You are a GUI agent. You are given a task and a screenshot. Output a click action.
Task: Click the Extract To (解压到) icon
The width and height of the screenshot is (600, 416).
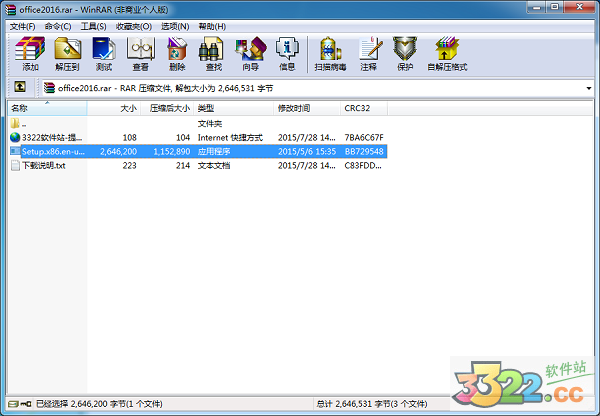pos(67,49)
